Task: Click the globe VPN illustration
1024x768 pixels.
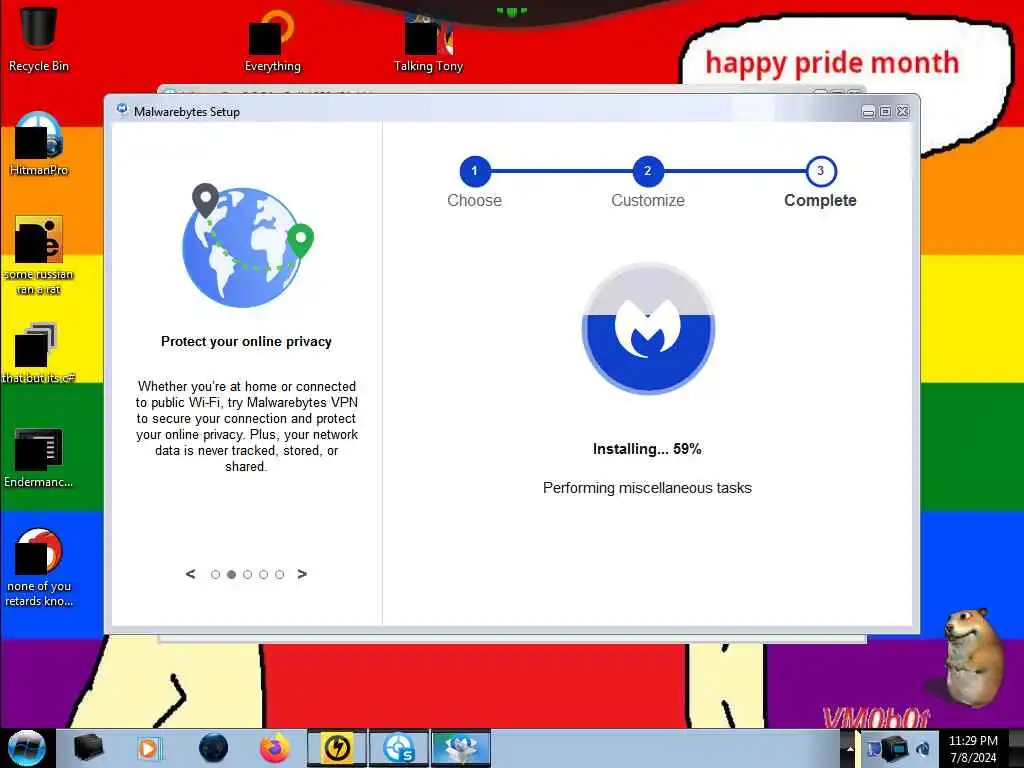Action: point(247,245)
